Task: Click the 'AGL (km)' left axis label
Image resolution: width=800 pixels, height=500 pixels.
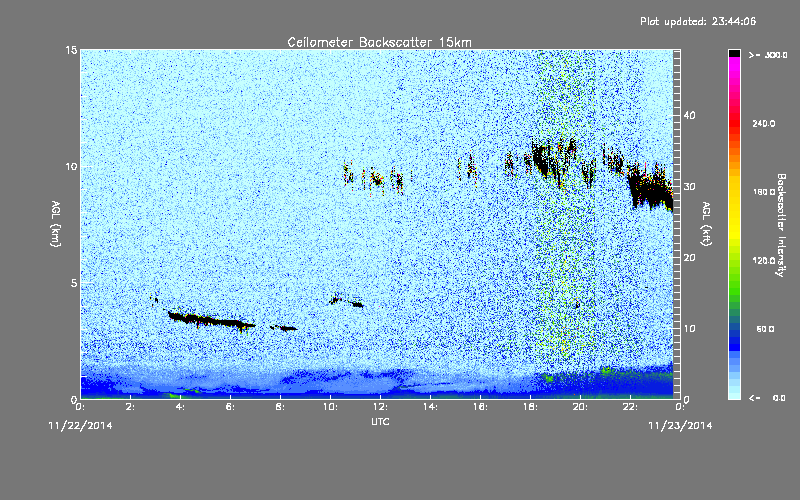Action: coord(56,224)
